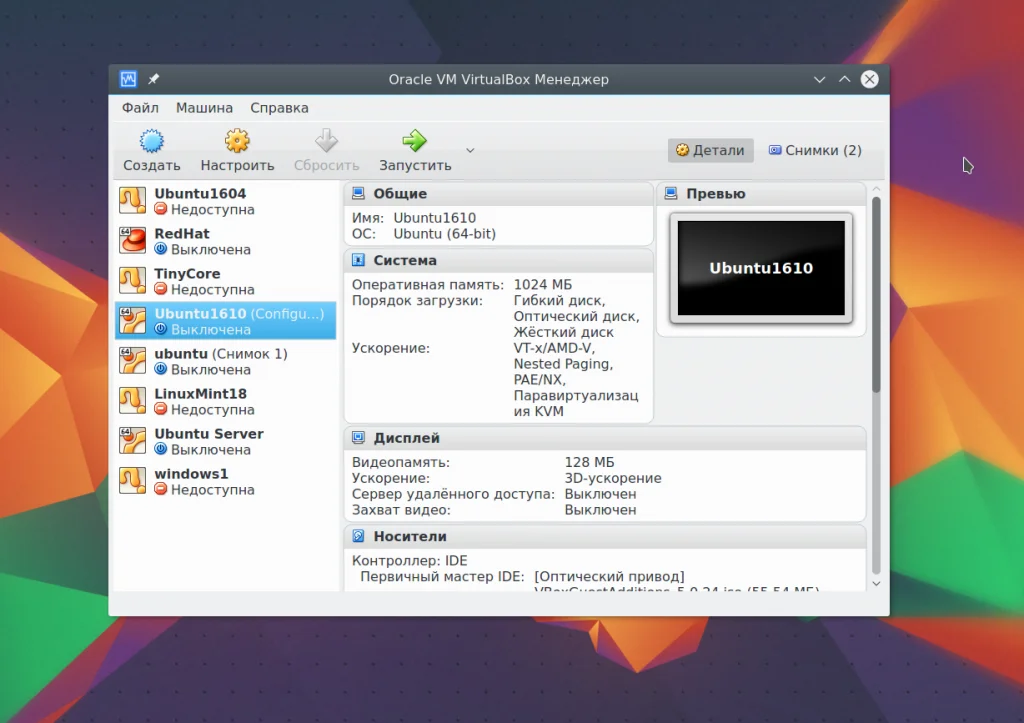Image resolution: width=1024 pixels, height=723 pixels.
Task: Click the VirtualBox pin icon in title bar
Action: 154,80
